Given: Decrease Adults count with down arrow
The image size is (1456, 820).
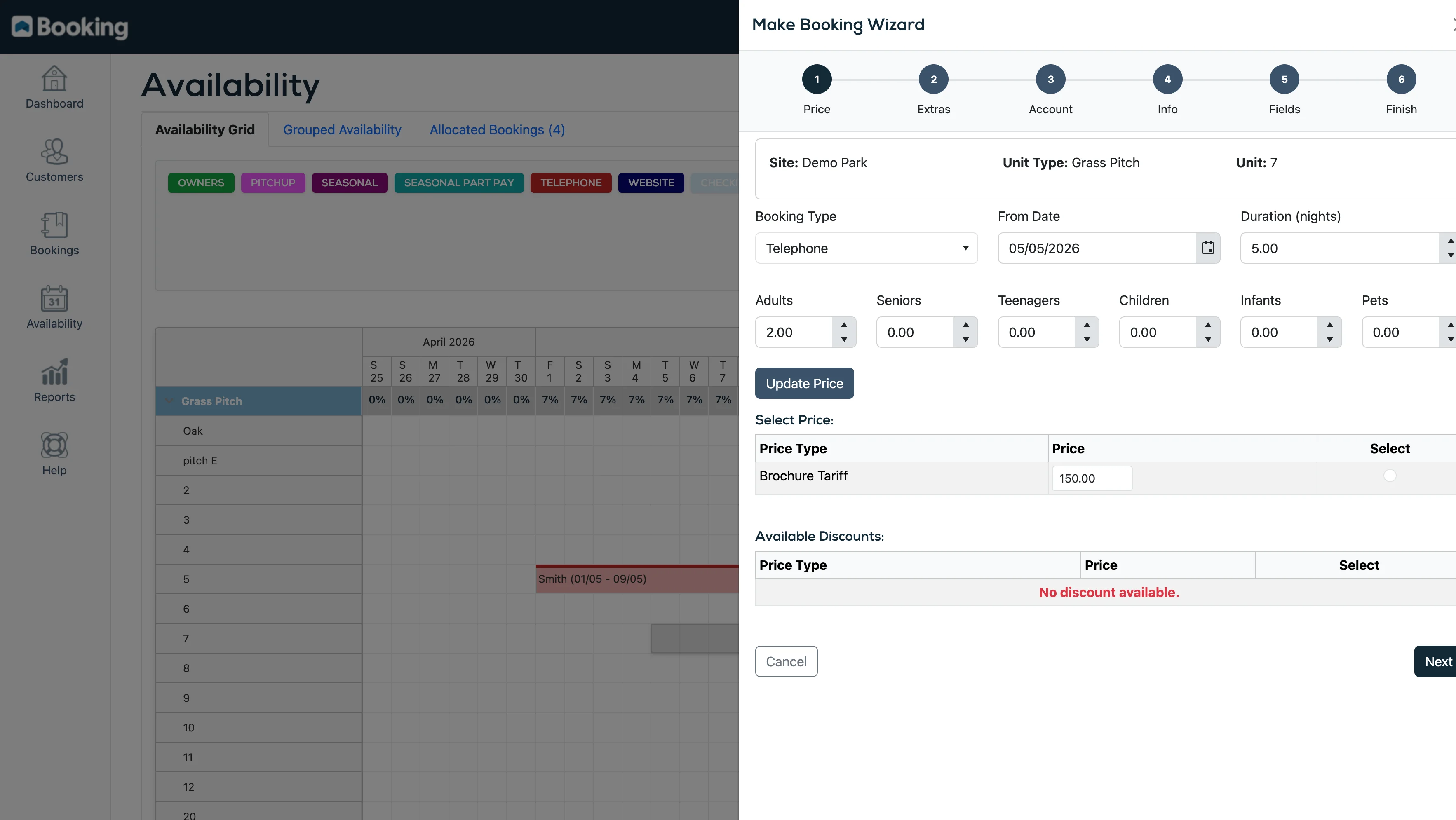Looking at the screenshot, I should tap(844, 340).
